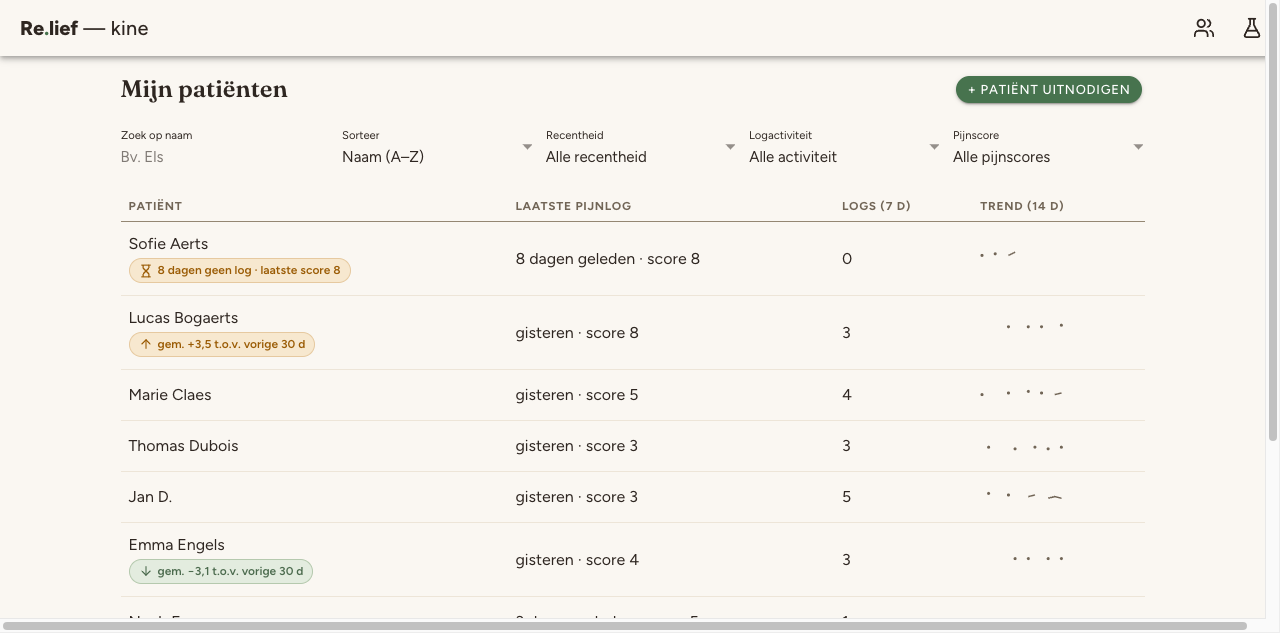View Thomas Dubois trend sparkline
The image size is (1280, 633).
pos(1025,447)
